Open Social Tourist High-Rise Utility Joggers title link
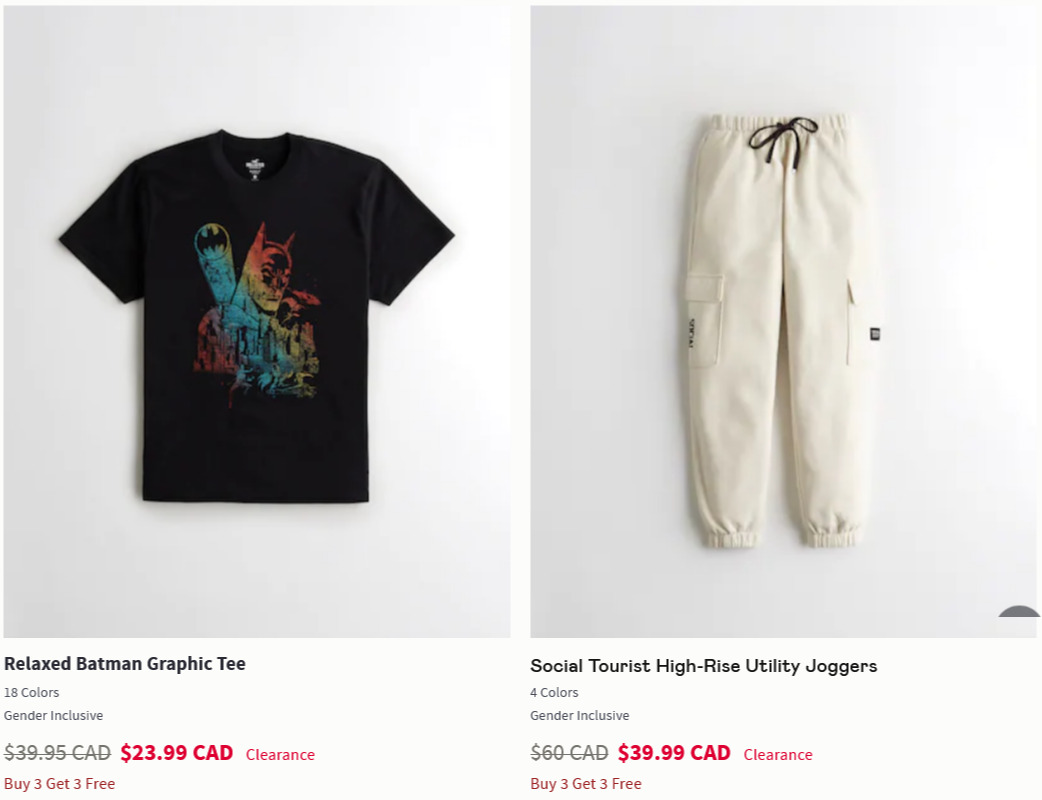Screen dimensions: 1042x800 click(x=704, y=666)
